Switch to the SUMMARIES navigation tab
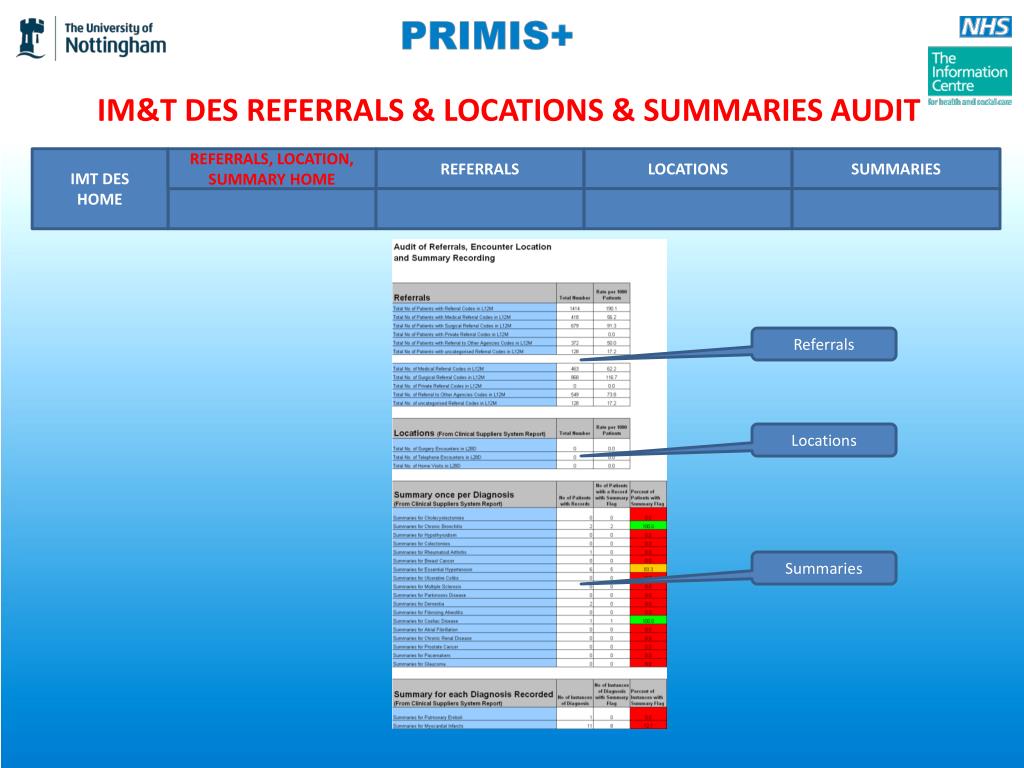The image size is (1024, 768). [895, 169]
